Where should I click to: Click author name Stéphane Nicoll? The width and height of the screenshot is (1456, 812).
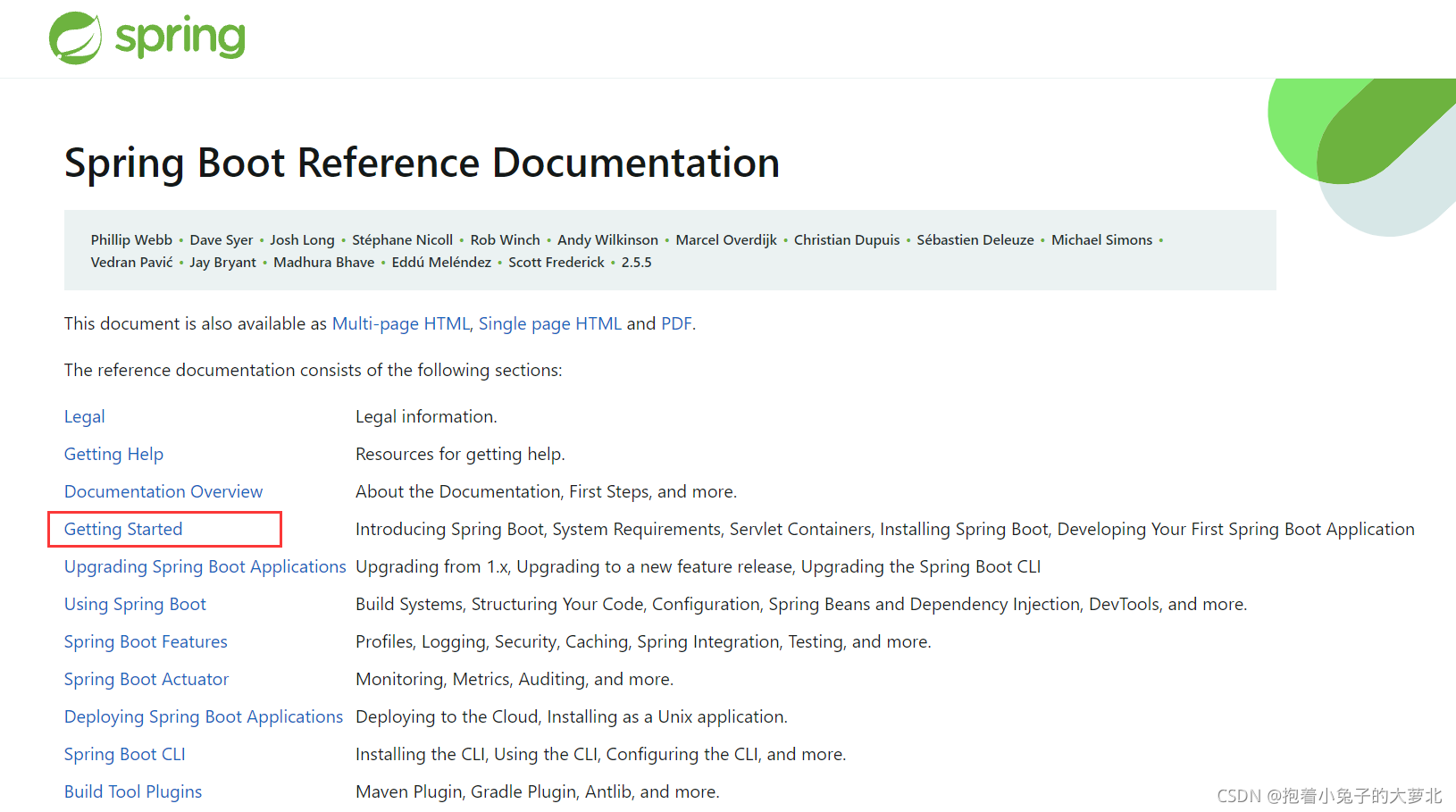pyautogui.click(x=402, y=240)
